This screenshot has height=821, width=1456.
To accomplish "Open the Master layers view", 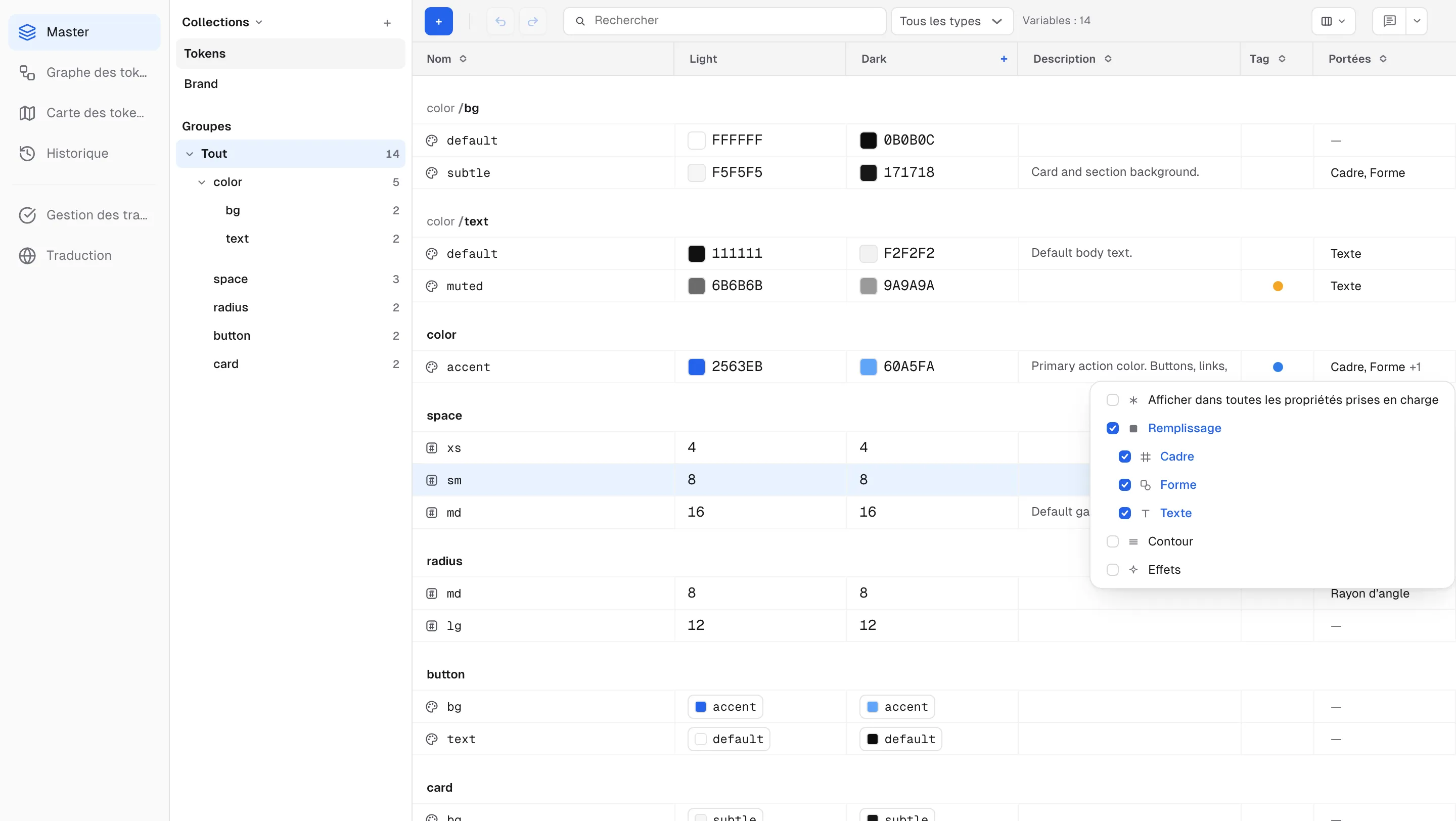I will pyautogui.click(x=84, y=32).
